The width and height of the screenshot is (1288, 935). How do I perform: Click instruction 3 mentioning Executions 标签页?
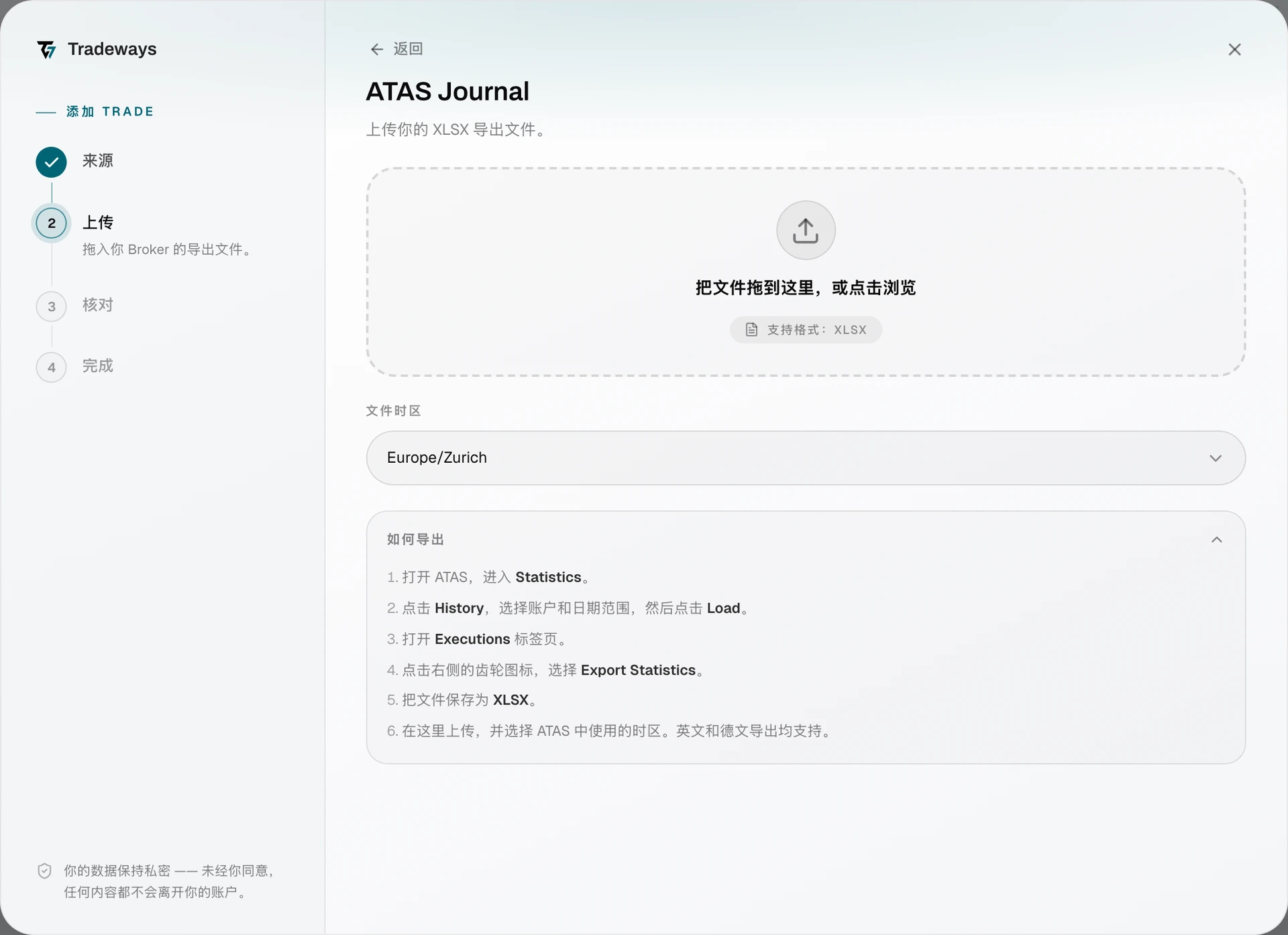[x=478, y=639]
